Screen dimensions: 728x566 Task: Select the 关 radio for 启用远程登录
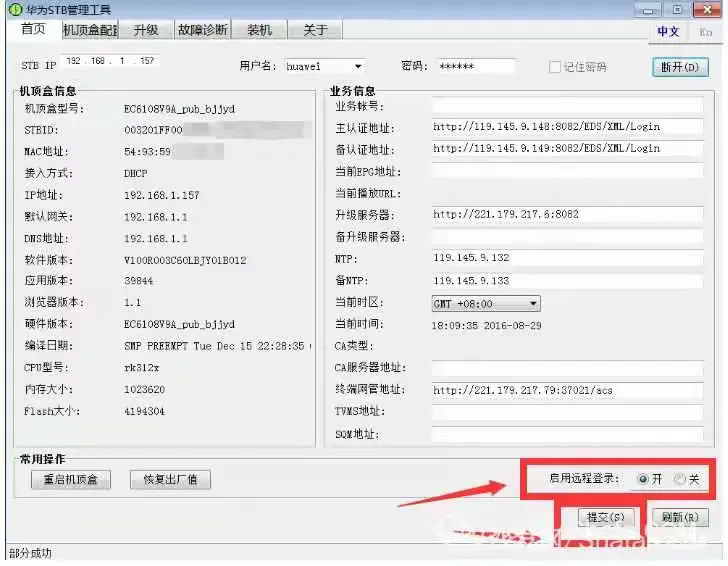680,479
